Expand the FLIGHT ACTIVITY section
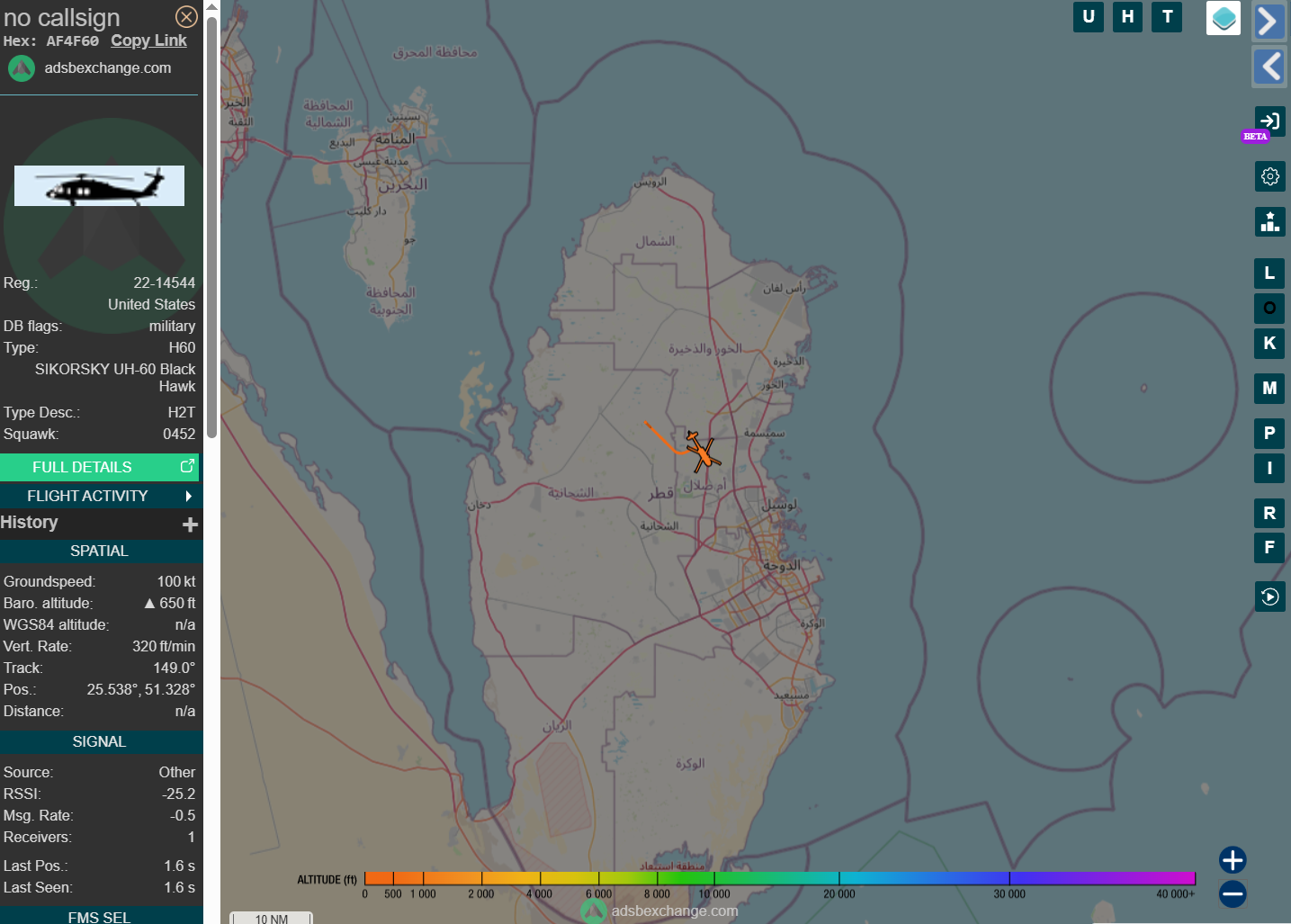 pyautogui.click(x=99, y=496)
